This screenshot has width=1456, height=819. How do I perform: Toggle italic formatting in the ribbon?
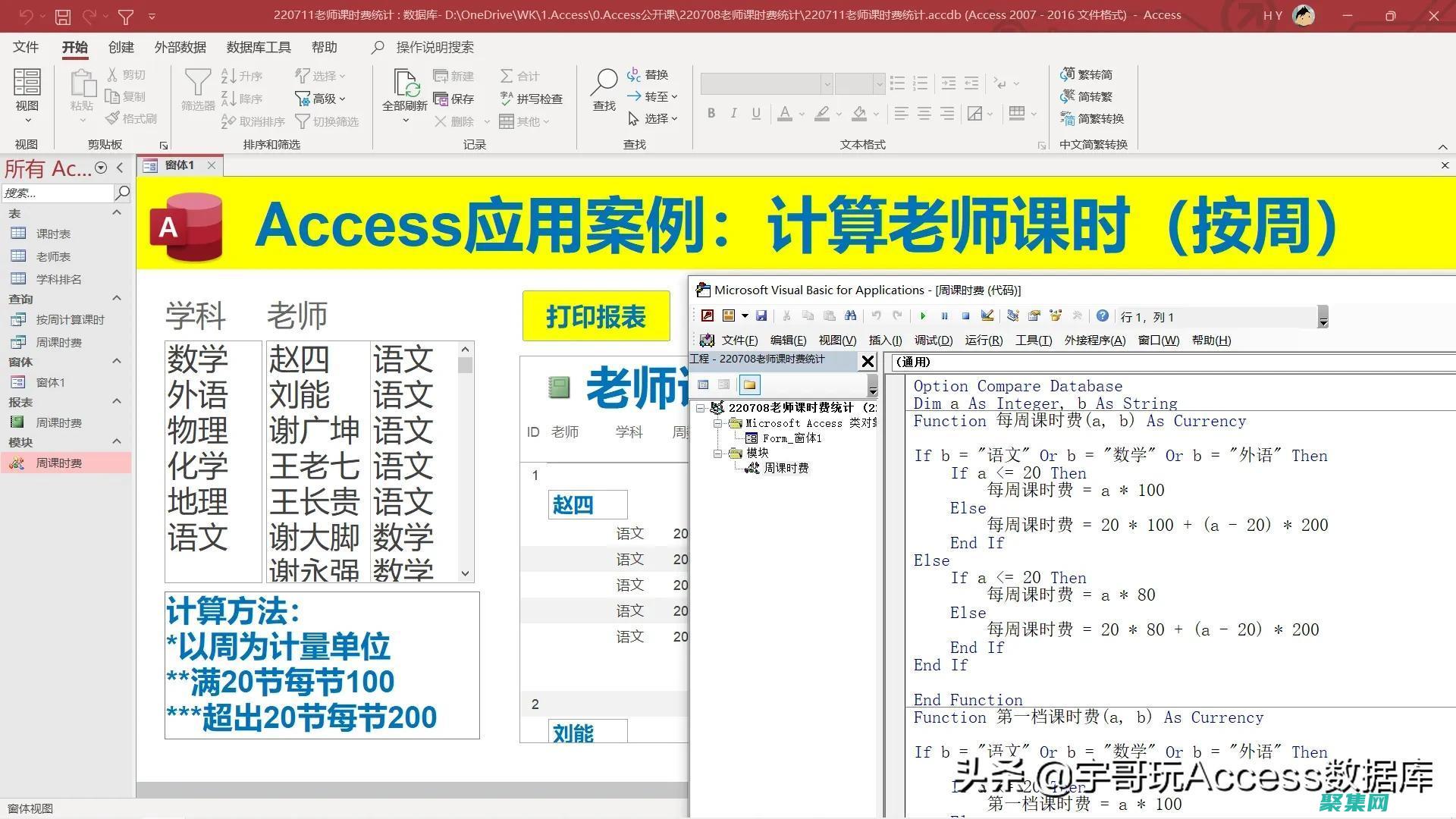pos(733,113)
